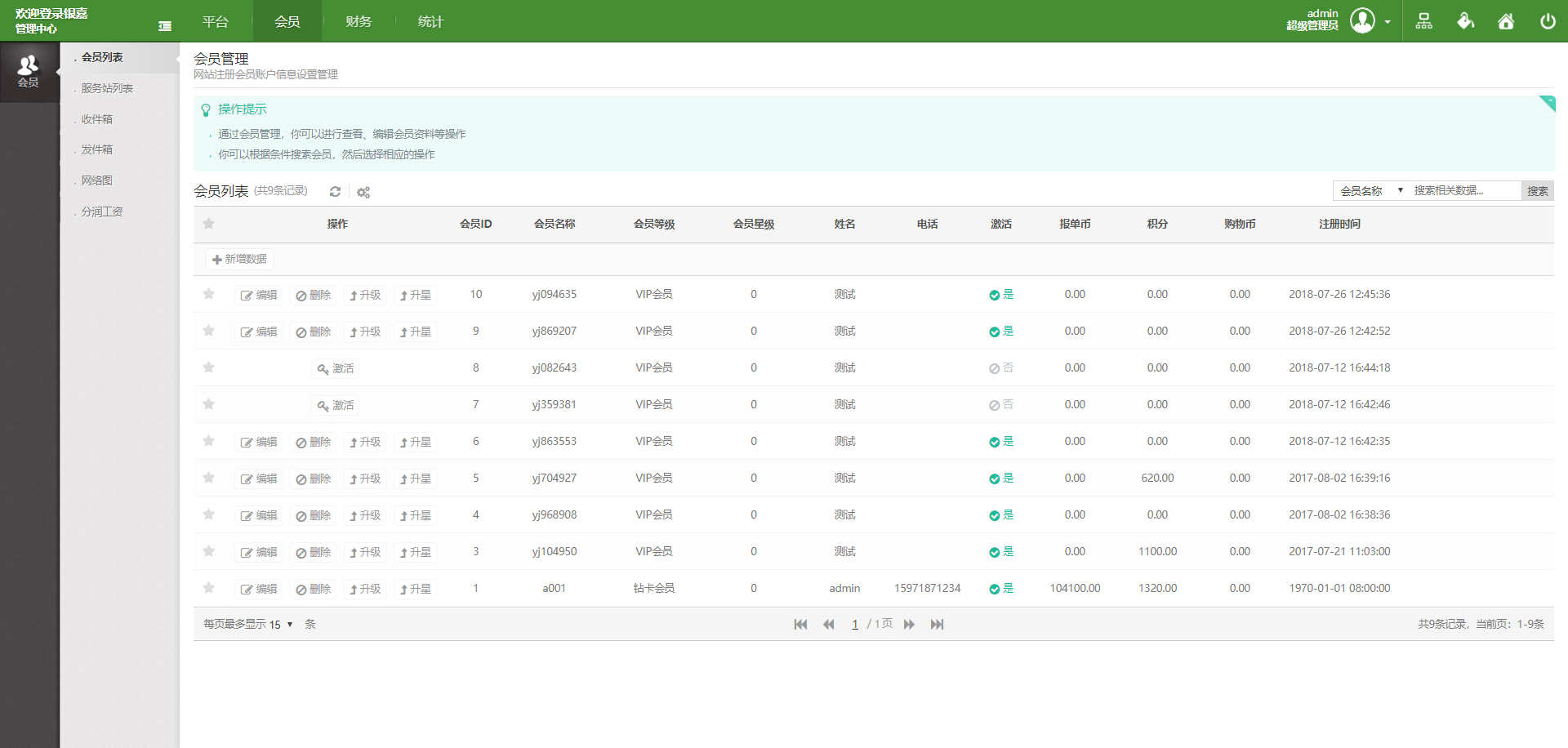The image size is (1568, 748).
Task: Open the rows-per-page 15 dropdown
Action: tap(280, 625)
